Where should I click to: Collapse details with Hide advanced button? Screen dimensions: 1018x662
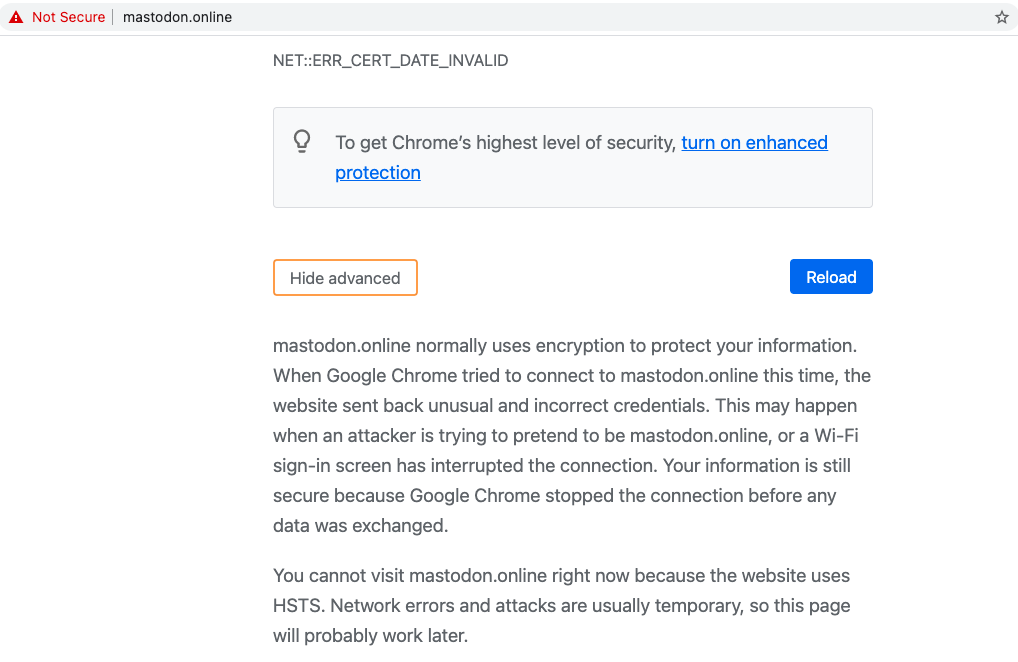345,278
